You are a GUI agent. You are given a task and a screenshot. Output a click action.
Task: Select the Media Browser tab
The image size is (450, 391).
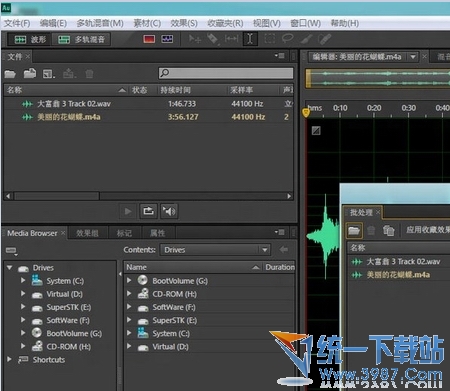pyautogui.click(x=32, y=233)
